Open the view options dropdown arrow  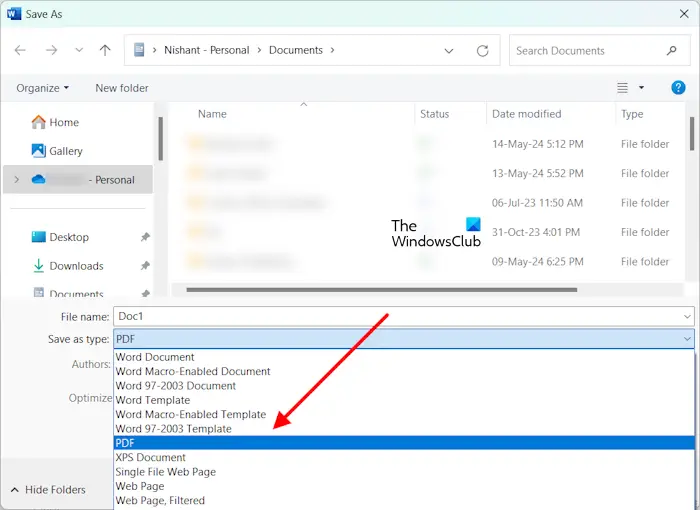point(641,88)
